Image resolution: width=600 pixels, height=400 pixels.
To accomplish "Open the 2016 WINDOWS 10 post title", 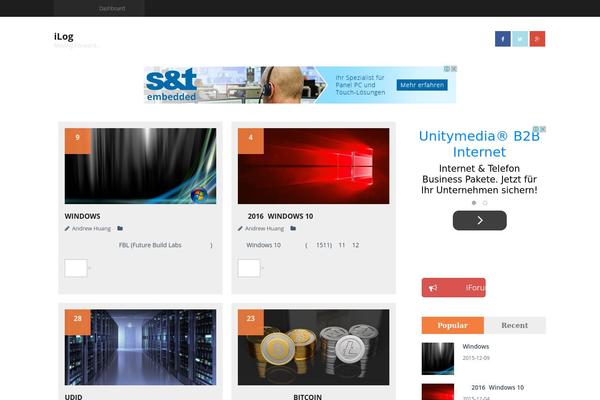I will pyautogui.click(x=280, y=216).
